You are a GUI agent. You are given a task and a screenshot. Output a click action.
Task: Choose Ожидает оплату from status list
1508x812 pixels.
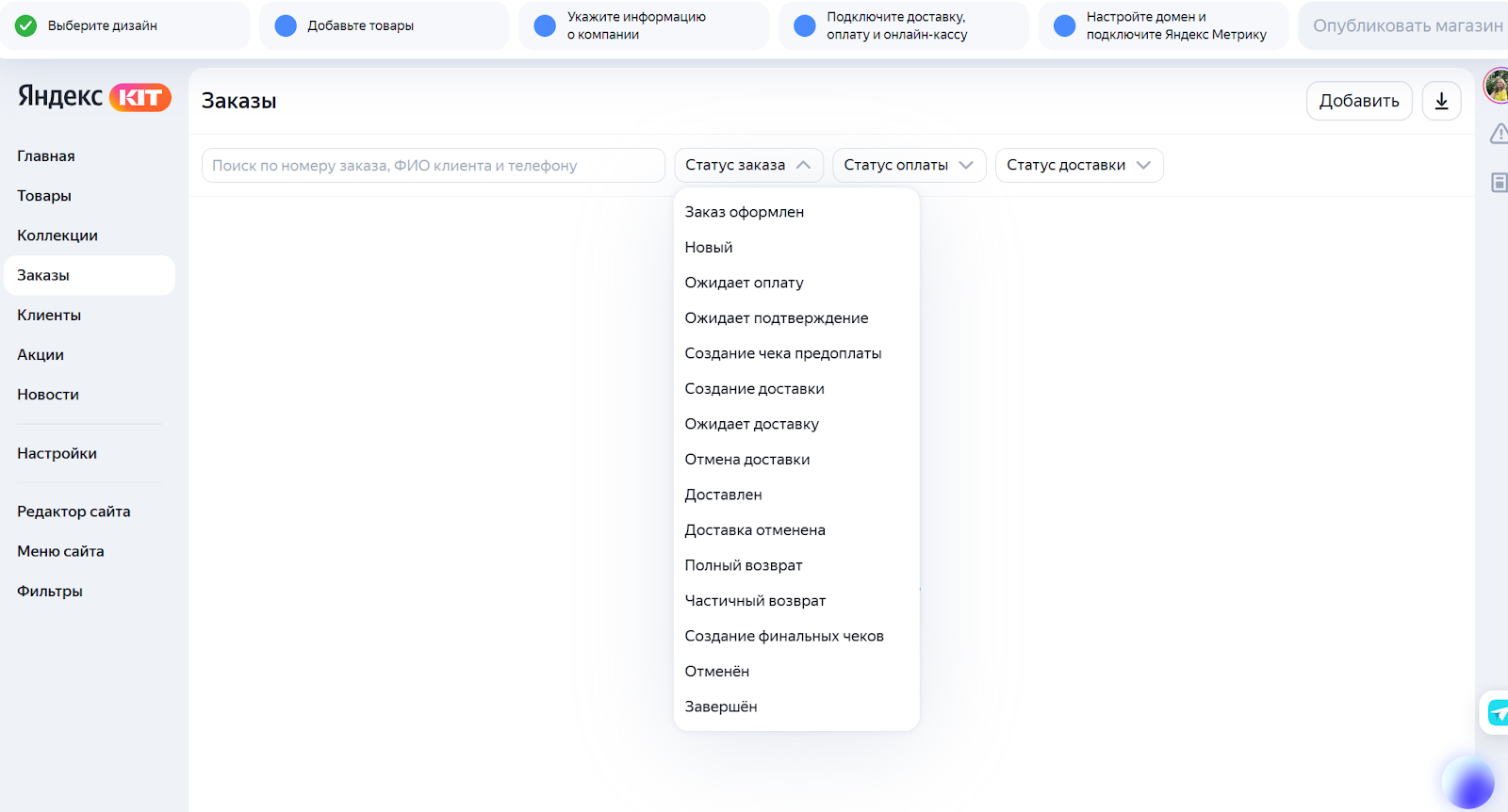coord(744,283)
